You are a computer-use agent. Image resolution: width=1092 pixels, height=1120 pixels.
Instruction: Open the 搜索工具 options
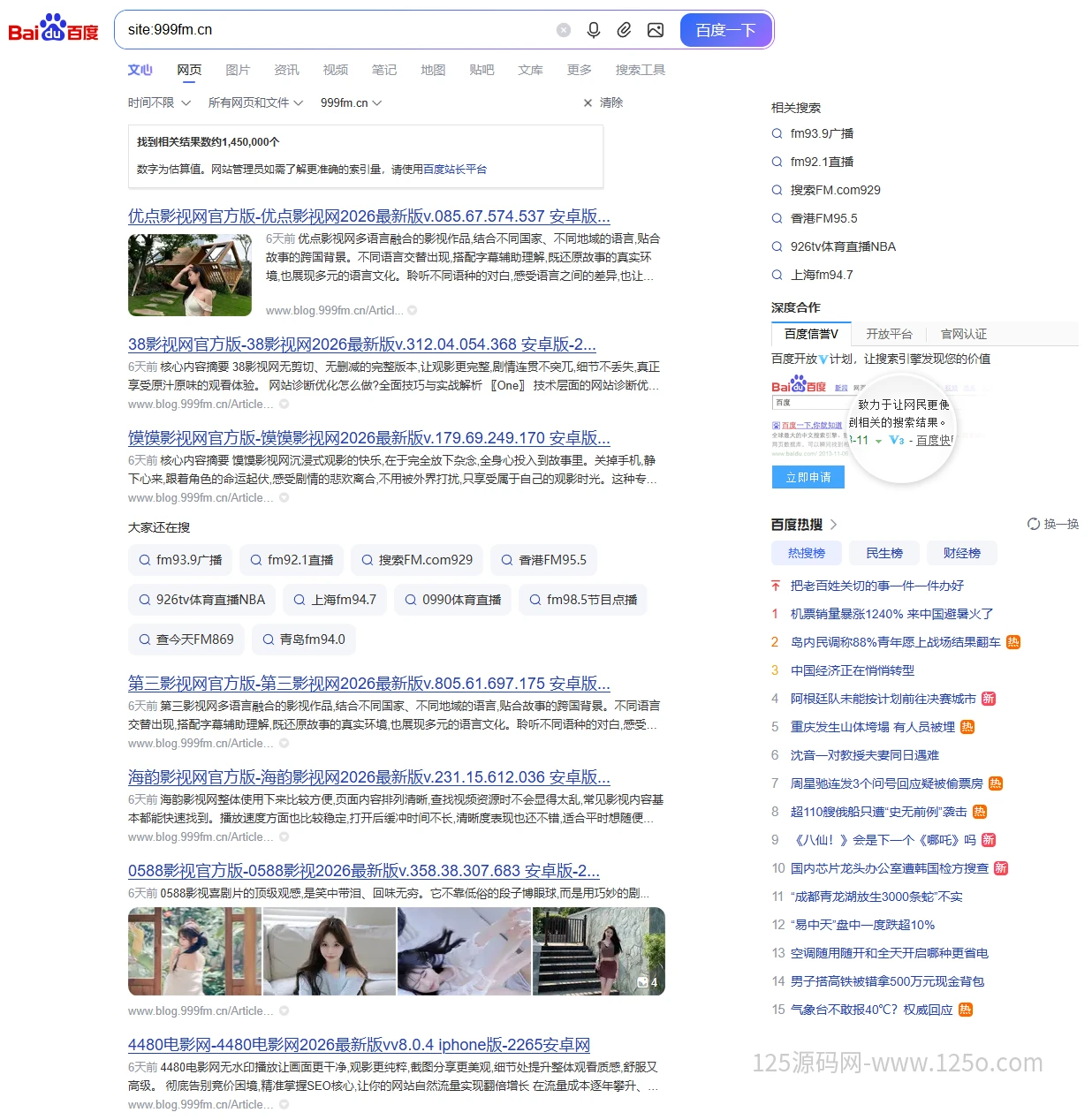640,70
